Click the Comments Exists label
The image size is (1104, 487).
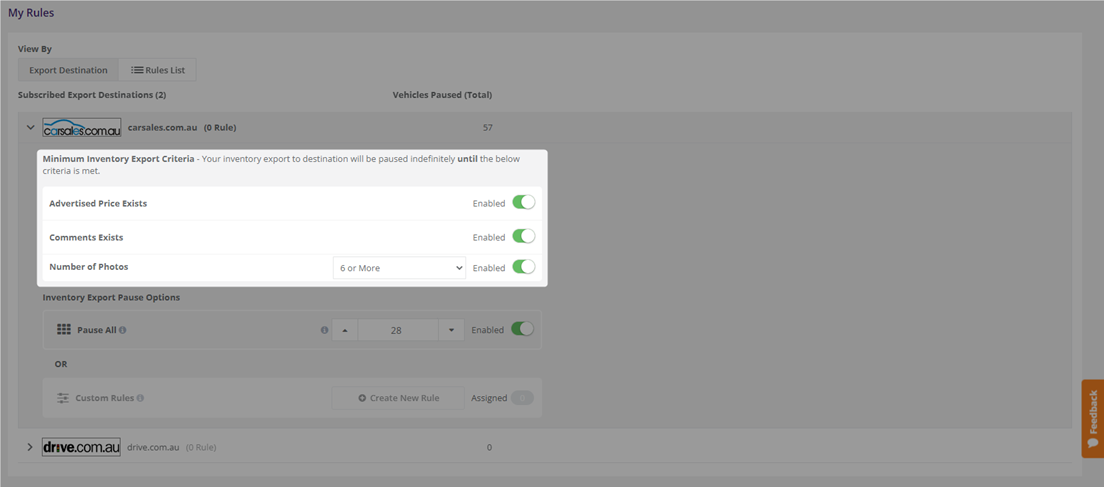86,237
